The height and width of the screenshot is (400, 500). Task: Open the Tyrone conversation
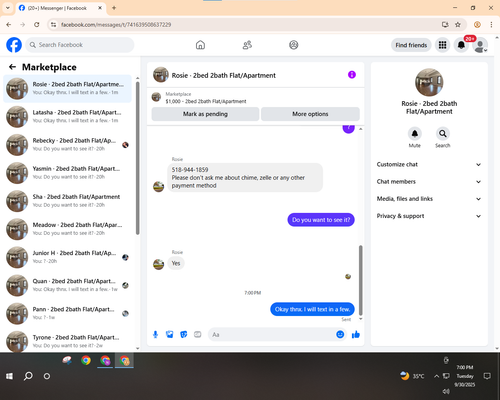(x=67, y=341)
